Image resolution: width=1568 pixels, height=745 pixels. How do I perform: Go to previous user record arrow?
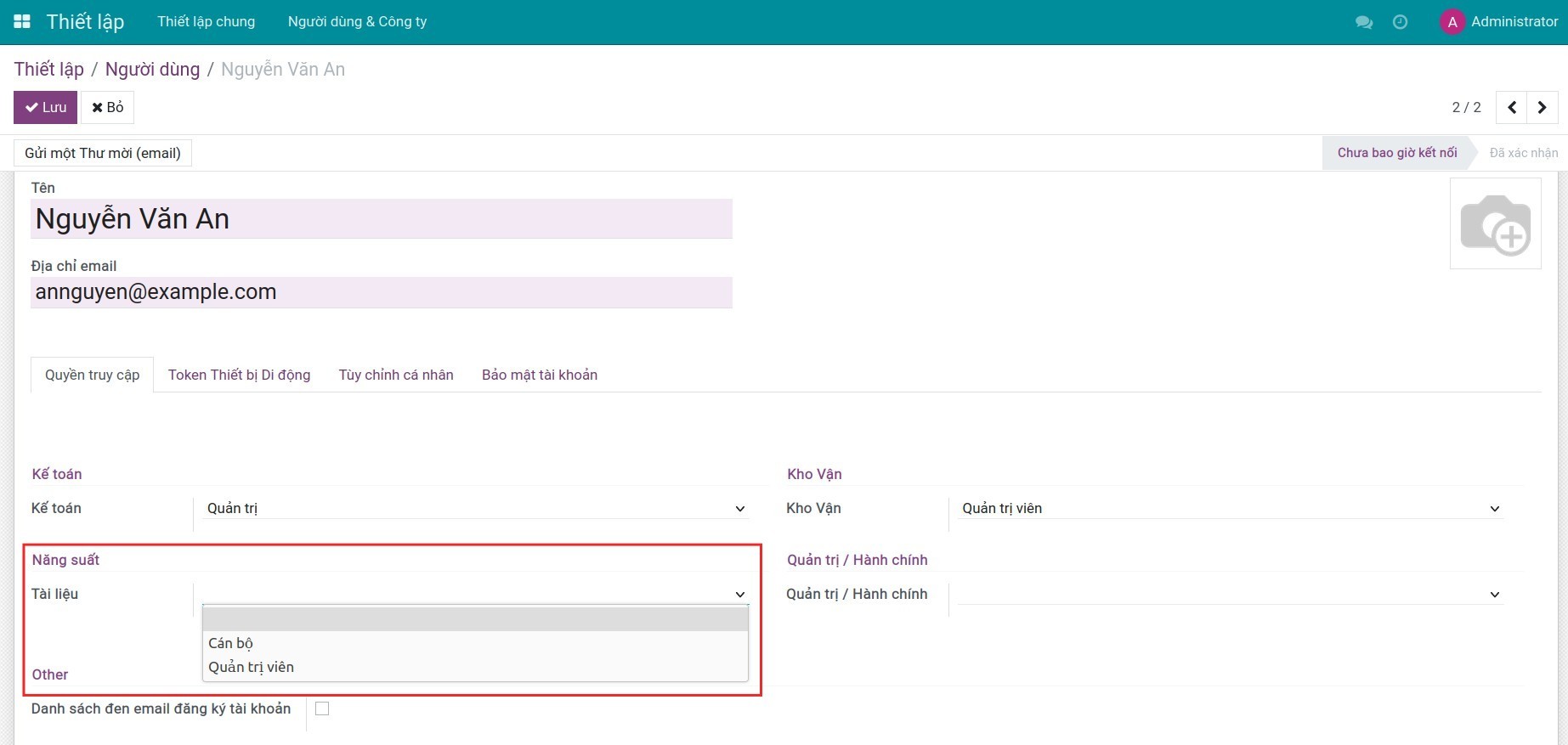(1511, 108)
